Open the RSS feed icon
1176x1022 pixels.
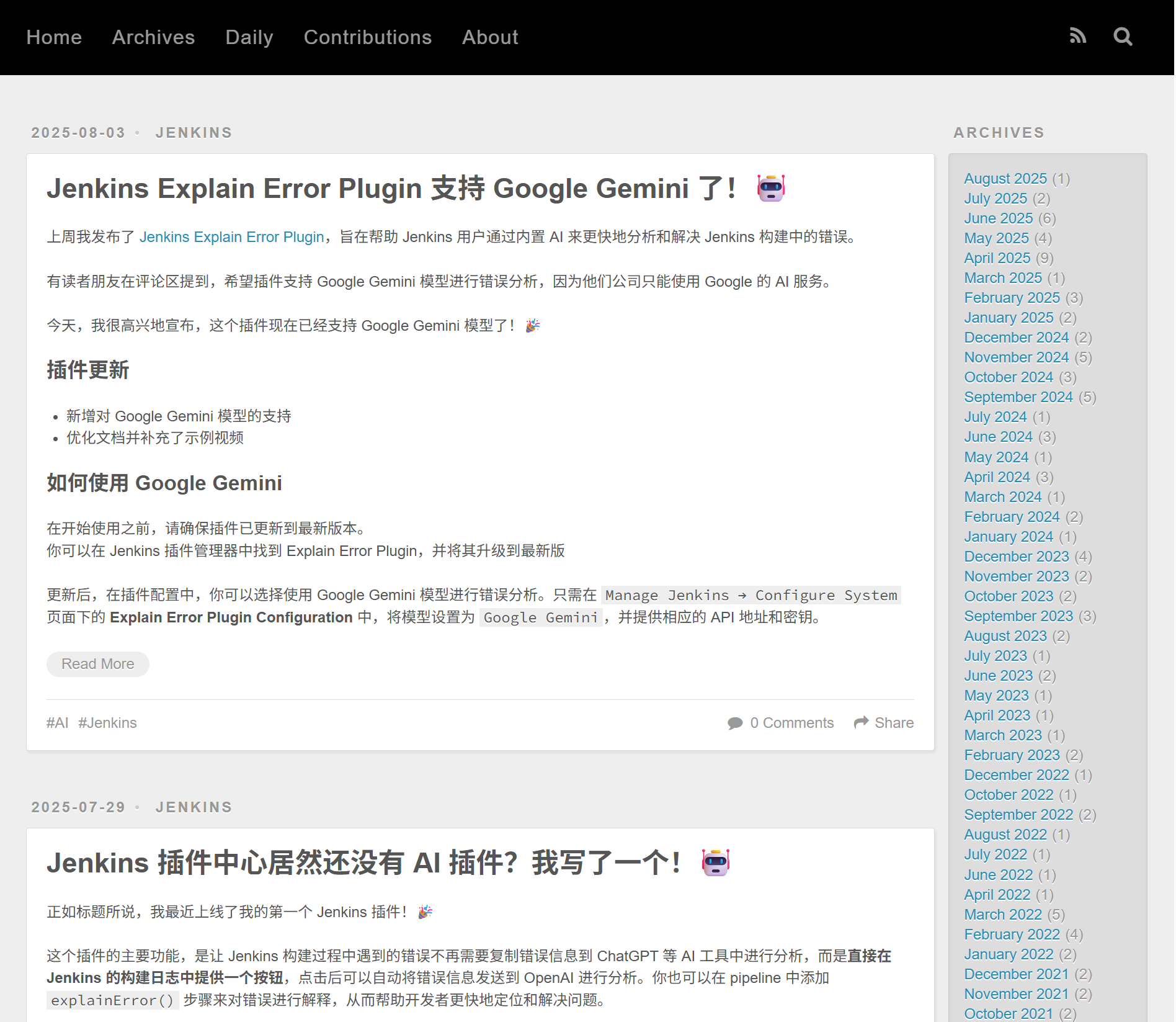(x=1078, y=37)
